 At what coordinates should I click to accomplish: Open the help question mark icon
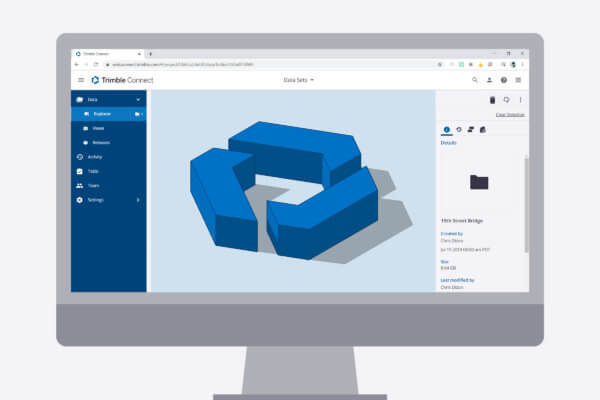tap(504, 79)
